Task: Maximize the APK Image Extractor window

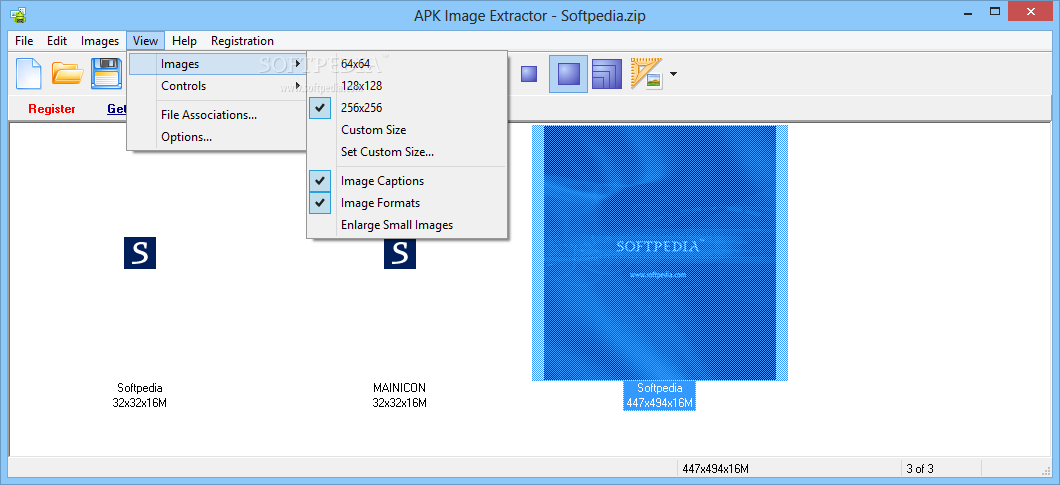Action: 994,11
